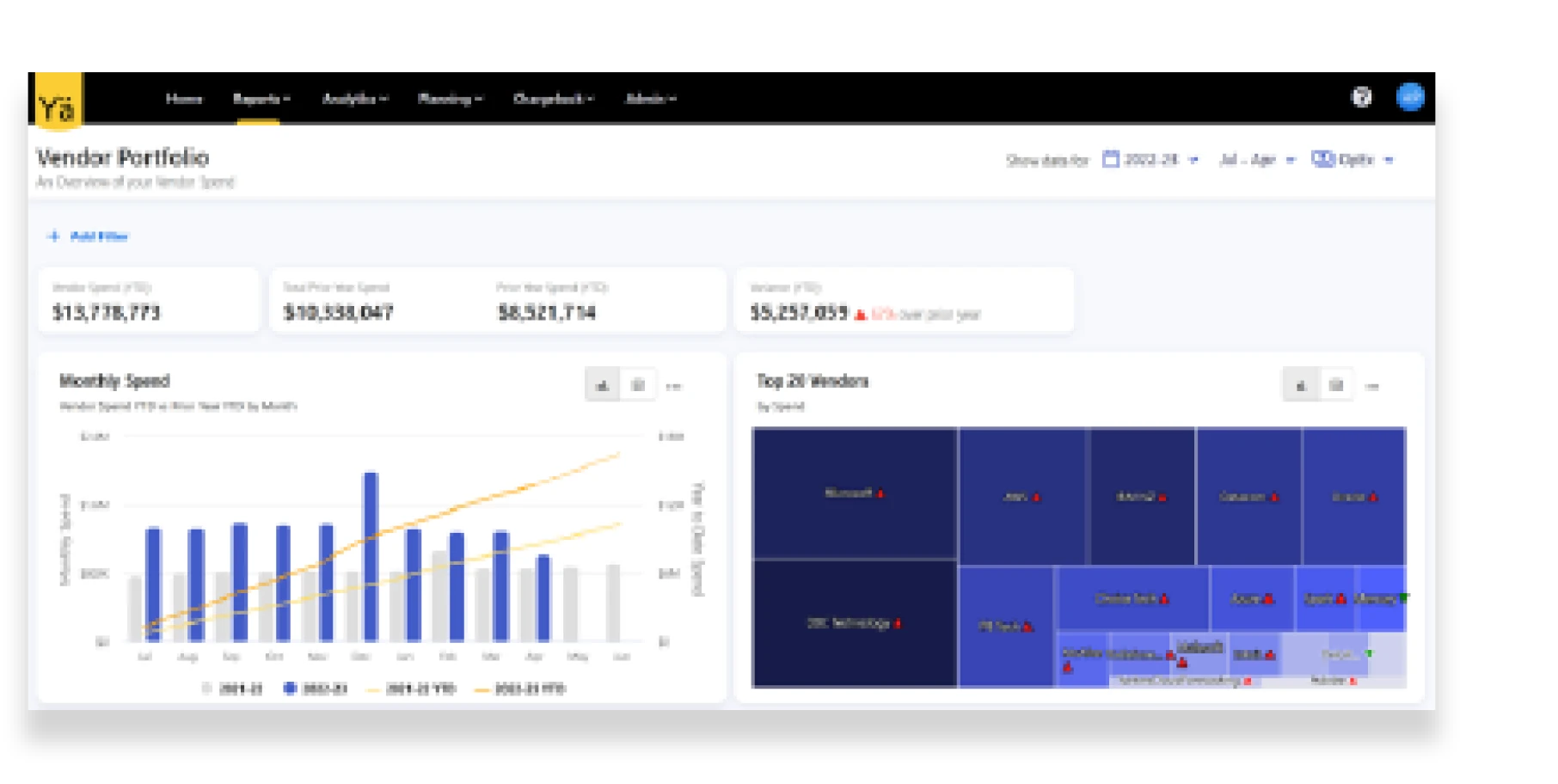Click the yellow Ya logo icon

[58, 101]
